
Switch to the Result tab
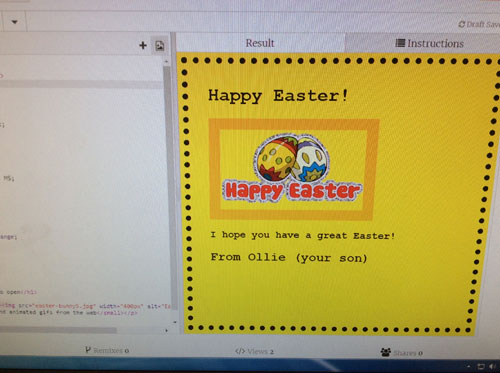click(x=260, y=43)
